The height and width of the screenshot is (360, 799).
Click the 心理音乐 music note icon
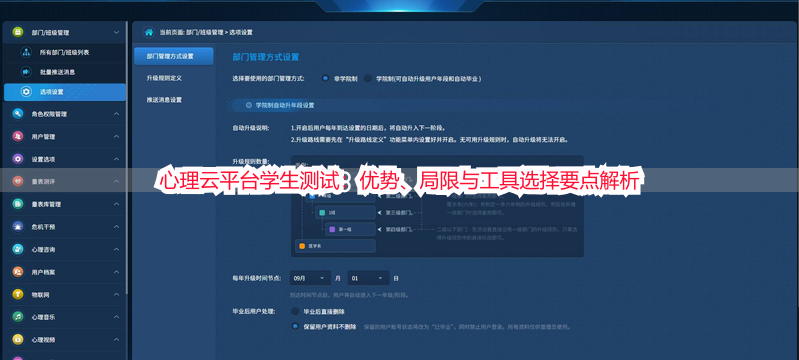coord(18,317)
